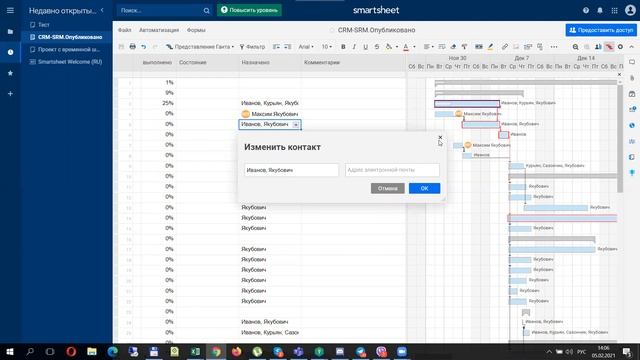Click the Clear formatting eraser icon
Image resolution: width=640 pixels, height=360 pixels.
(x=453, y=47)
